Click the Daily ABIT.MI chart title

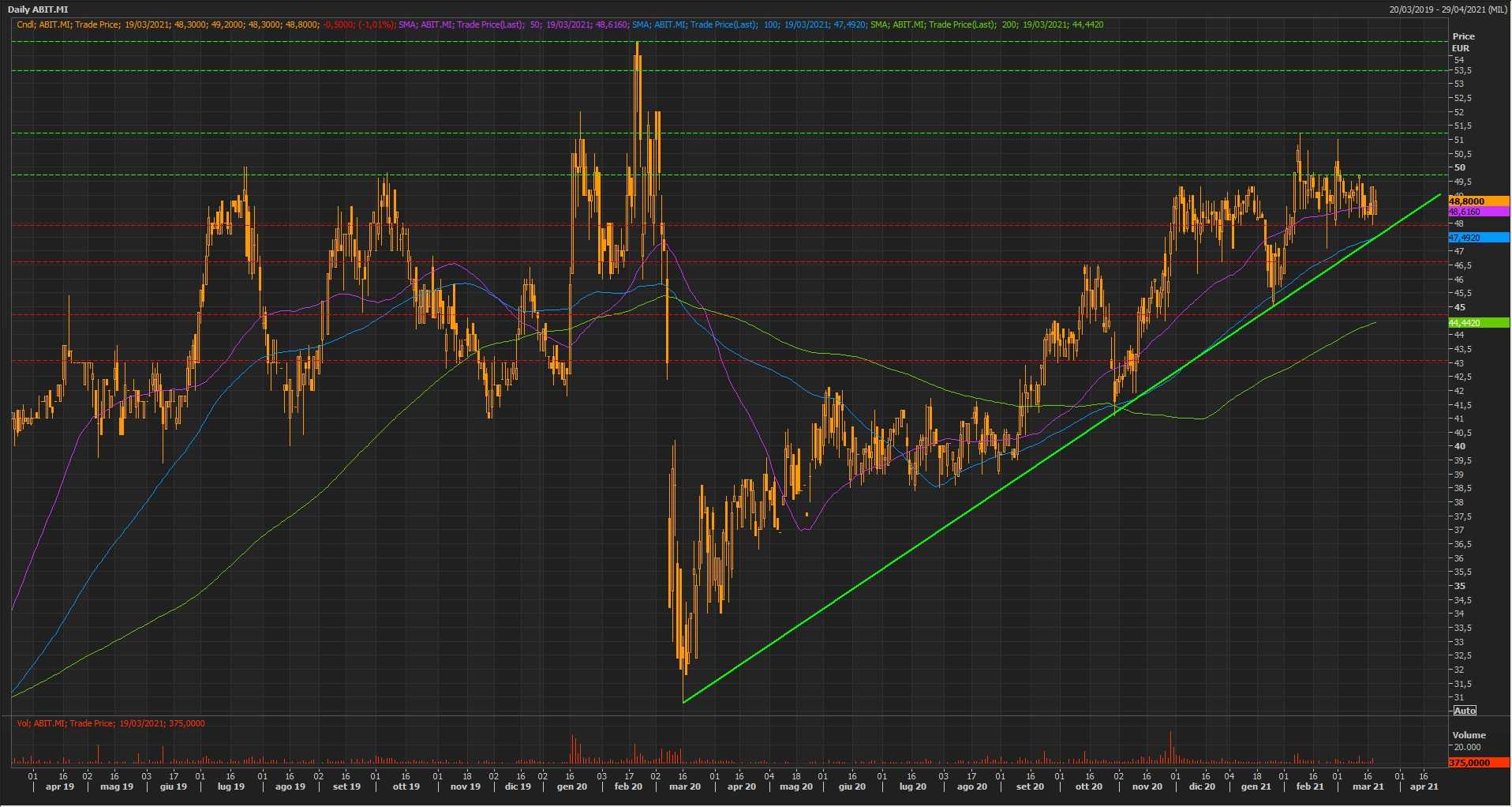pyautogui.click(x=38, y=9)
